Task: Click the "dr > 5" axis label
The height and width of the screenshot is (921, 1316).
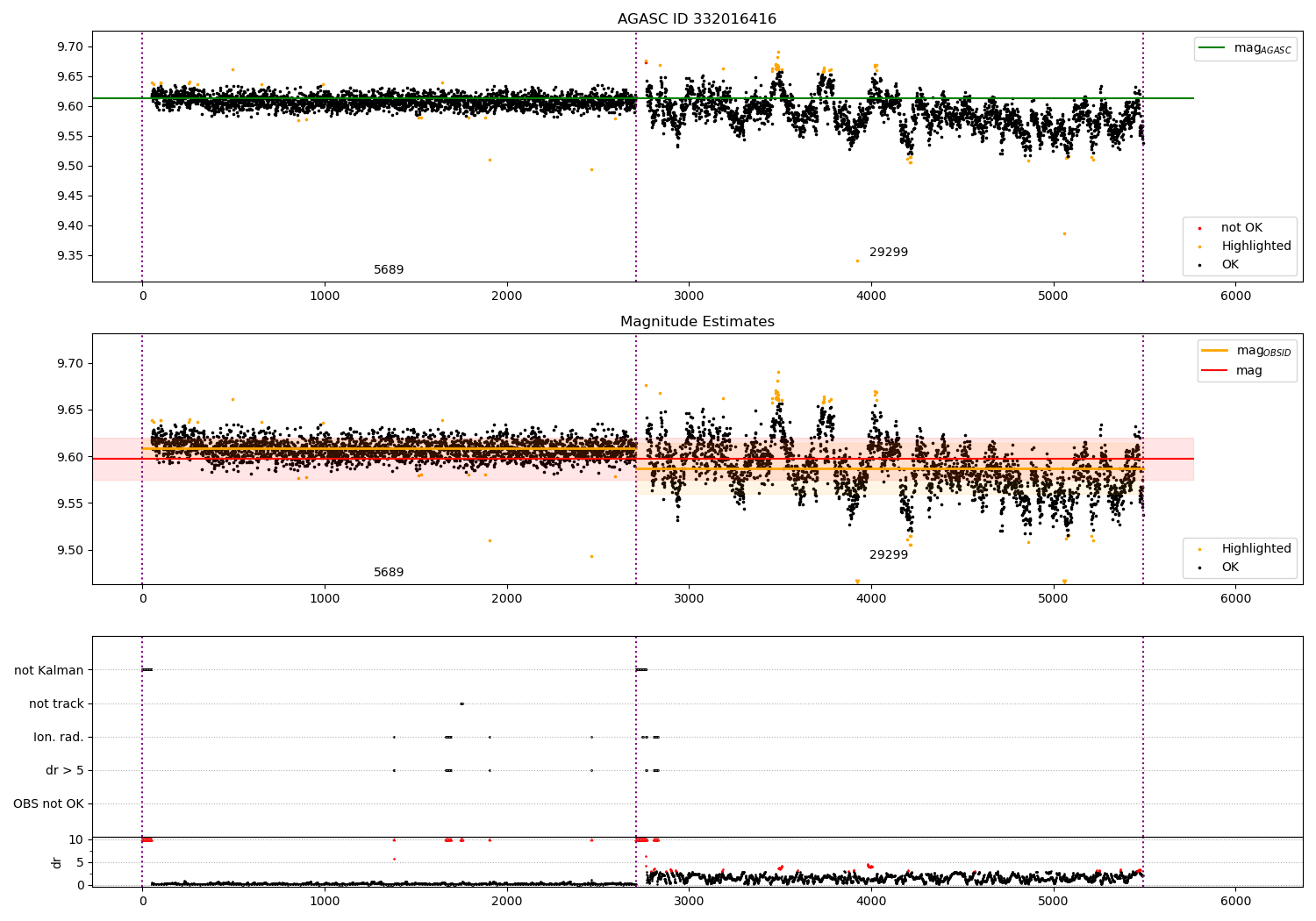Action: coord(65,770)
